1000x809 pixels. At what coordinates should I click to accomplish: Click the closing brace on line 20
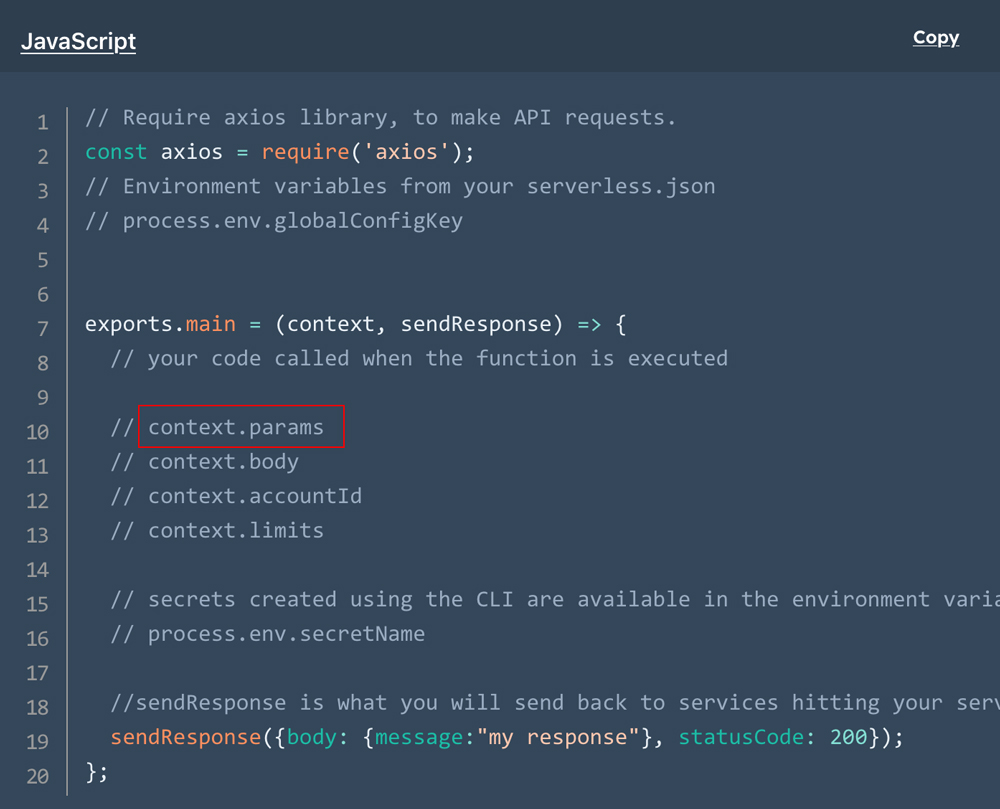pos(92,772)
